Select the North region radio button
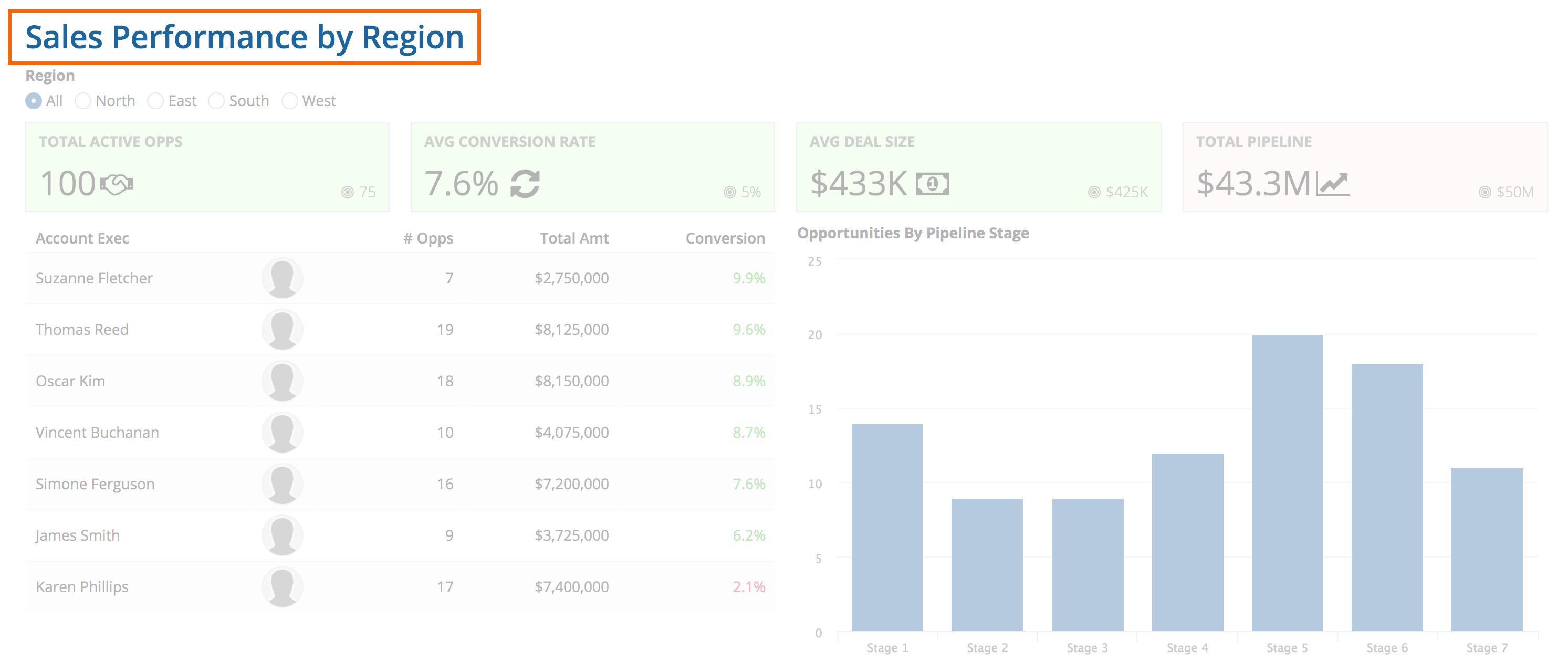The image size is (1568, 672). pyautogui.click(x=83, y=100)
